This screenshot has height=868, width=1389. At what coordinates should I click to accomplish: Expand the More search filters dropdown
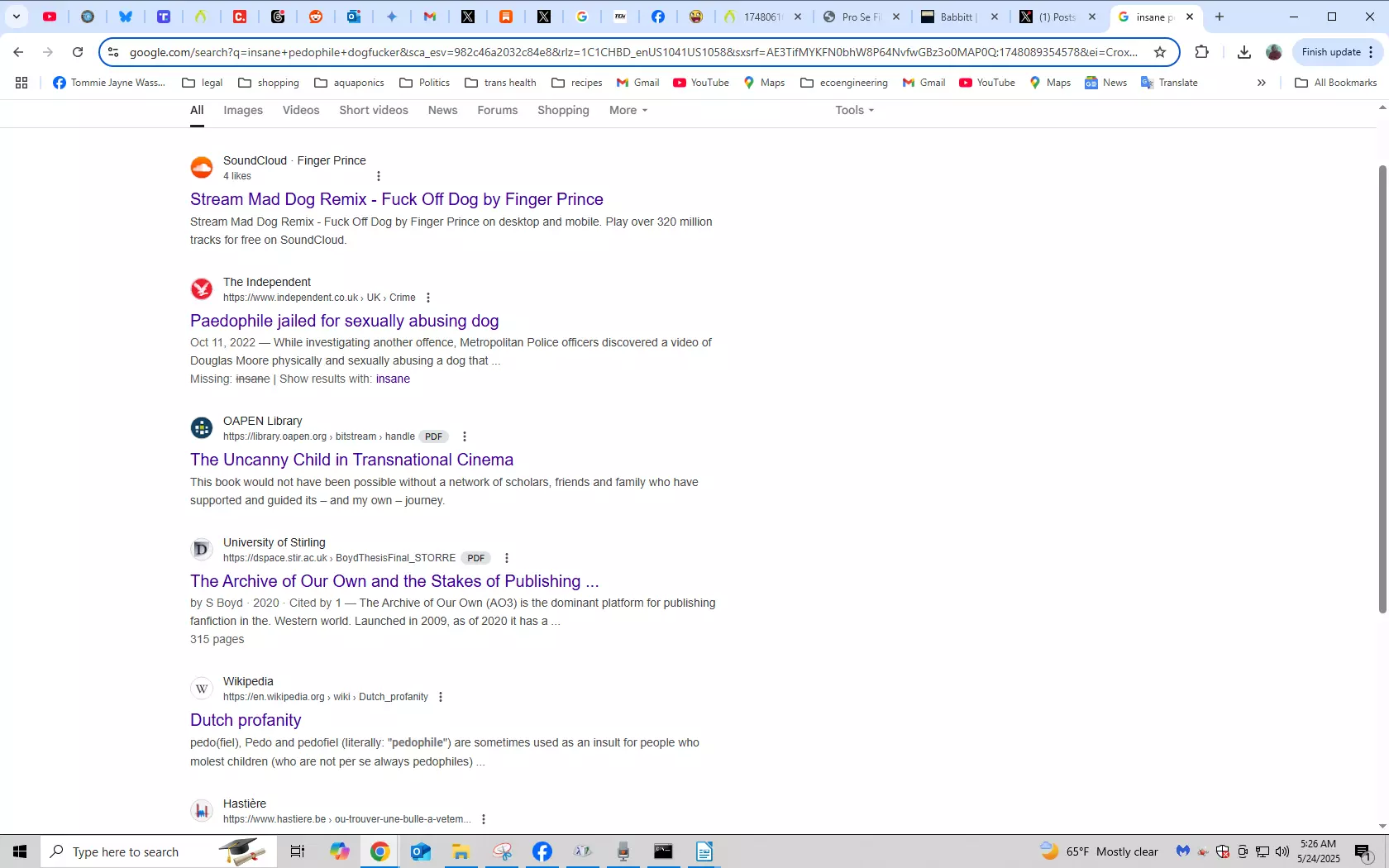[628, 110]
